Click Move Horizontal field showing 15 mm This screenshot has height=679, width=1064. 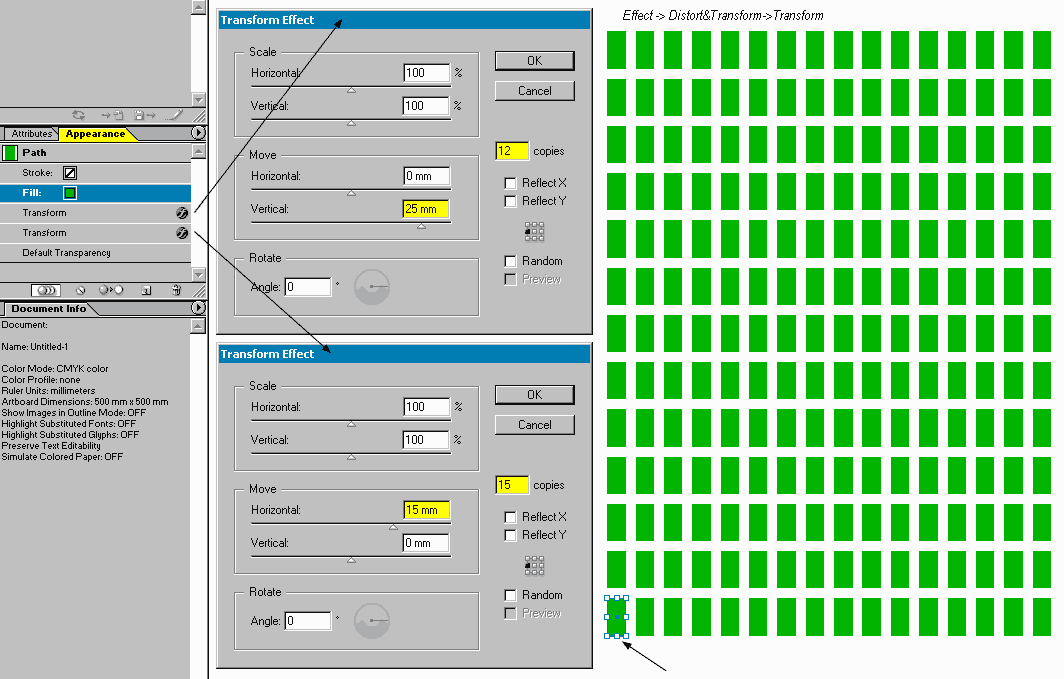[426, 510]
